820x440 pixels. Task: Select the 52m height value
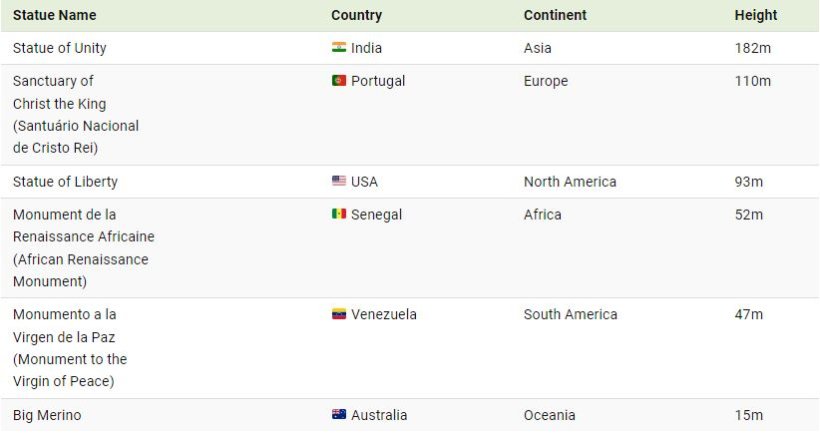pos(749,215)
